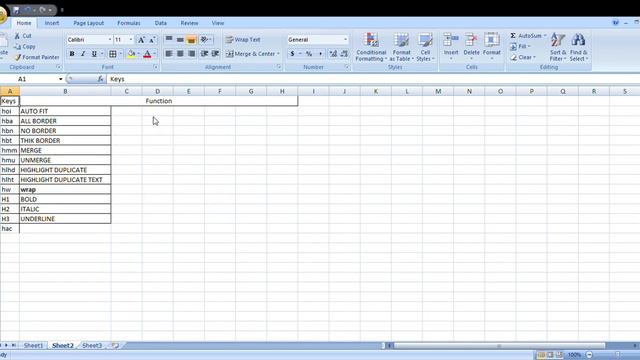The width and height of the screenshot is (640, 360).
Task: Open the font size dropdown
Action: [131, 40]
